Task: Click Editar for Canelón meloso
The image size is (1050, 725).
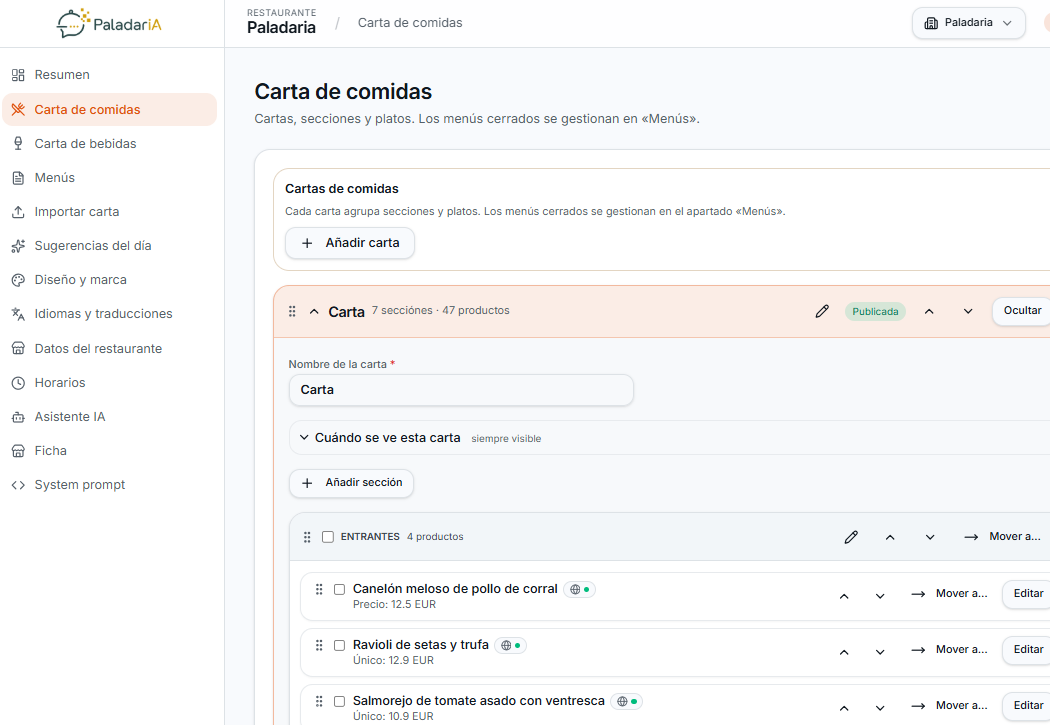Action: (x=1028, y=594)
